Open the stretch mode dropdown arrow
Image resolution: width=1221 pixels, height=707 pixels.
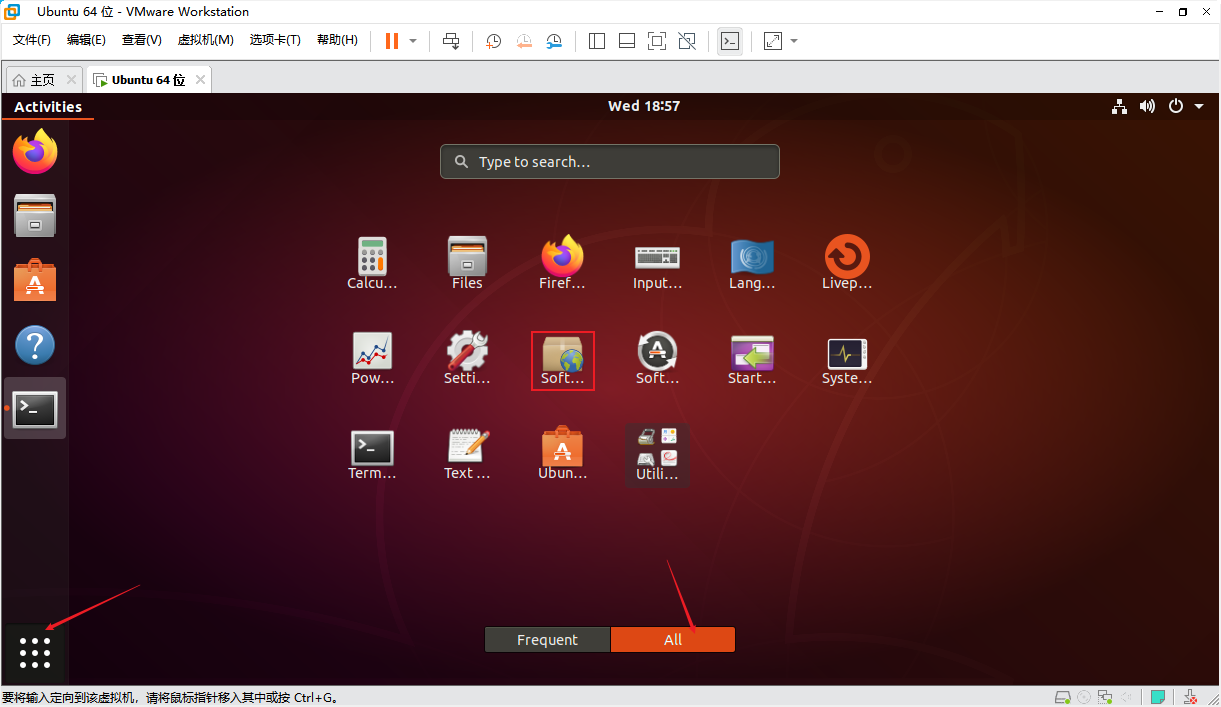(794, 41)
